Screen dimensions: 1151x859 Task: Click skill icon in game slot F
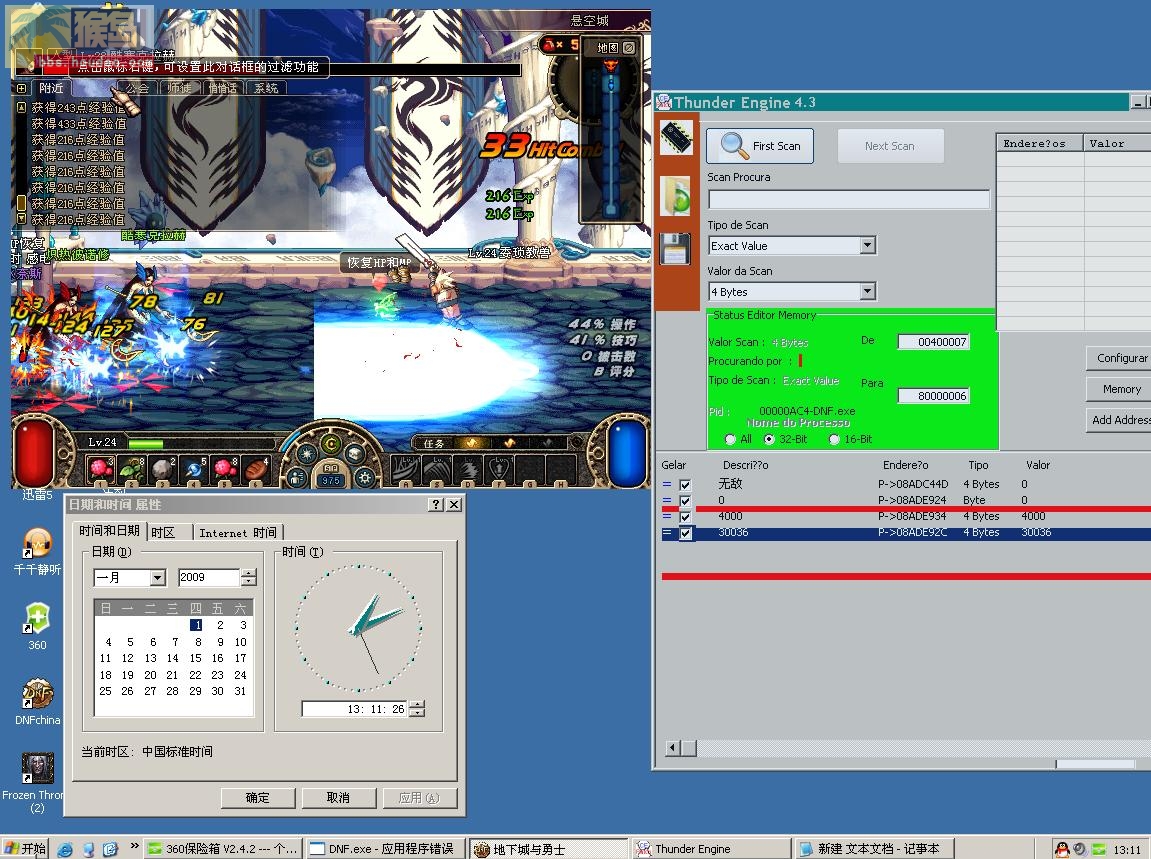click(x=500, y=470)
